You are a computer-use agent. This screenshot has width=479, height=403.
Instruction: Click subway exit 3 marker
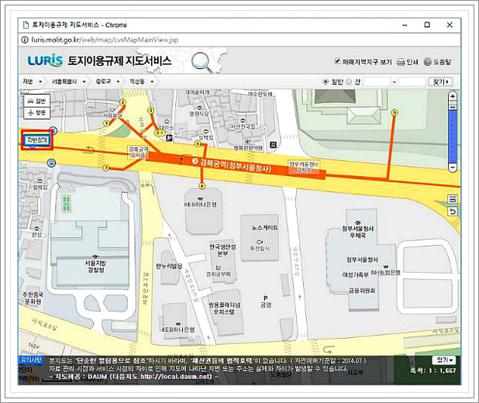click(x=150, y=110)
